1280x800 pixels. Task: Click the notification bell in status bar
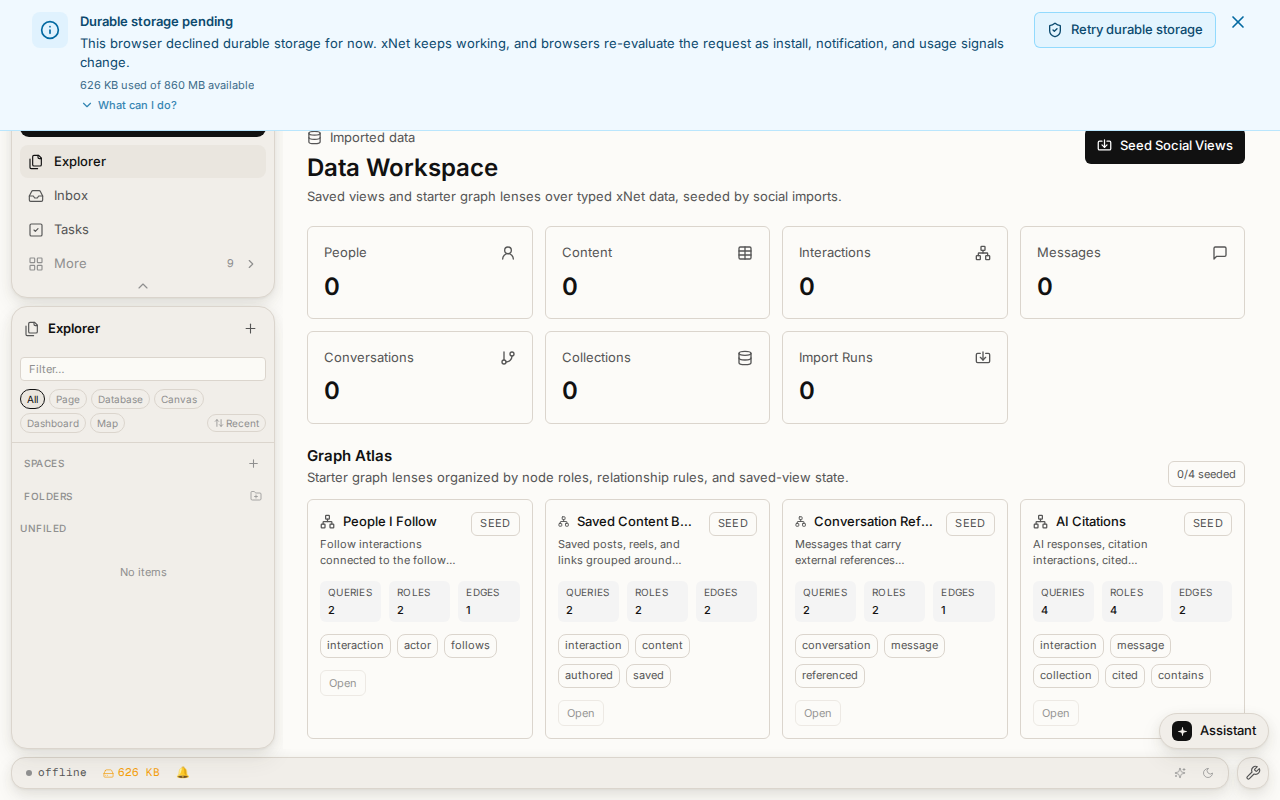pyautogui.click(x=183, y=773)
